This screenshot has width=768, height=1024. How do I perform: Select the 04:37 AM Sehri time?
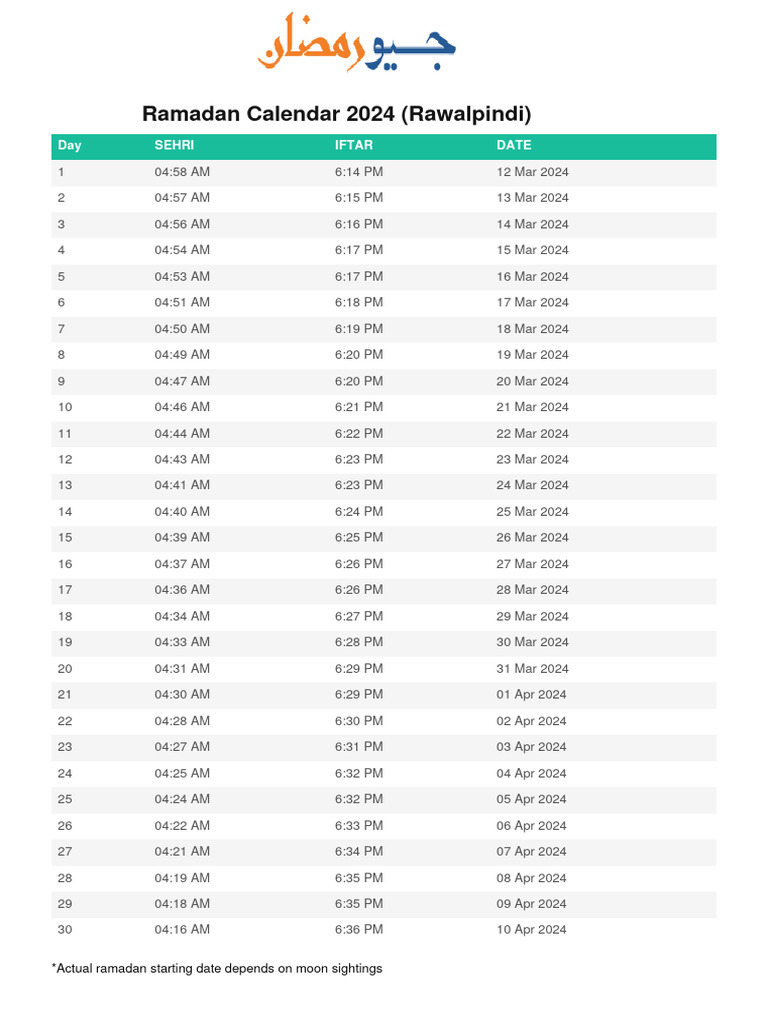click(x=182, y=564)
